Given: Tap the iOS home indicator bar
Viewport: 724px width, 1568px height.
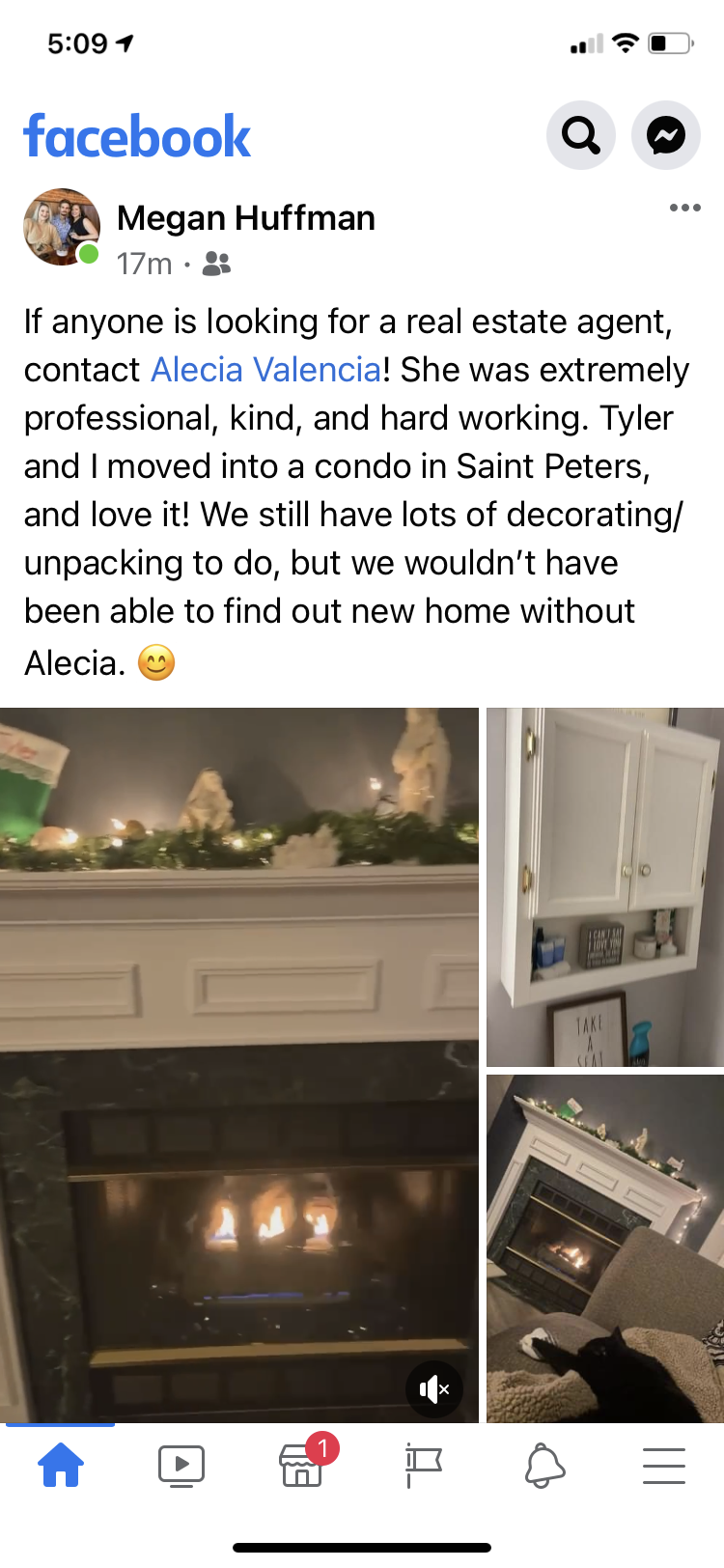Looking at the screenshot, I should [x=362, y=1548].
